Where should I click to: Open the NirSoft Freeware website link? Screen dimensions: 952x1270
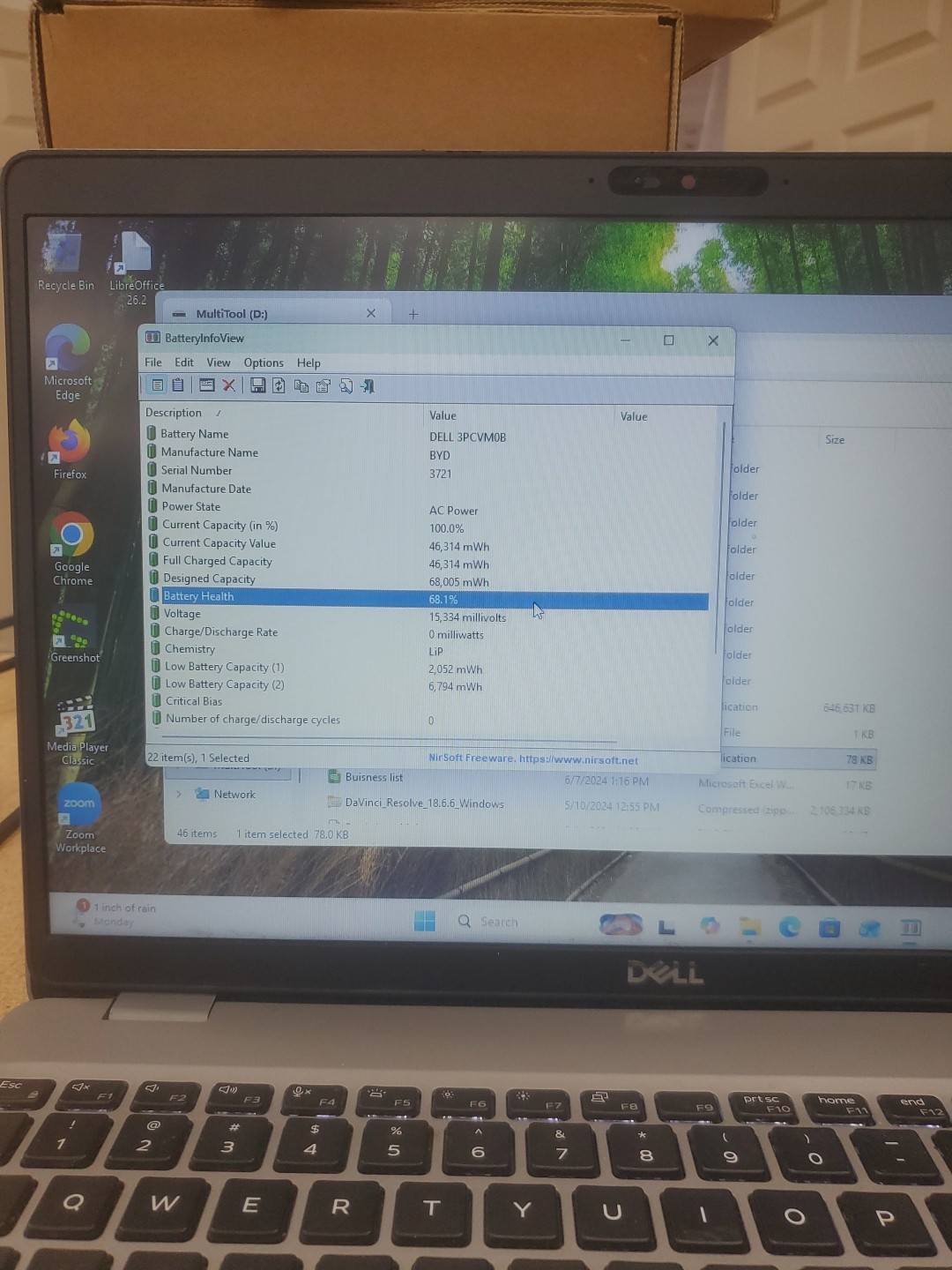533,758
